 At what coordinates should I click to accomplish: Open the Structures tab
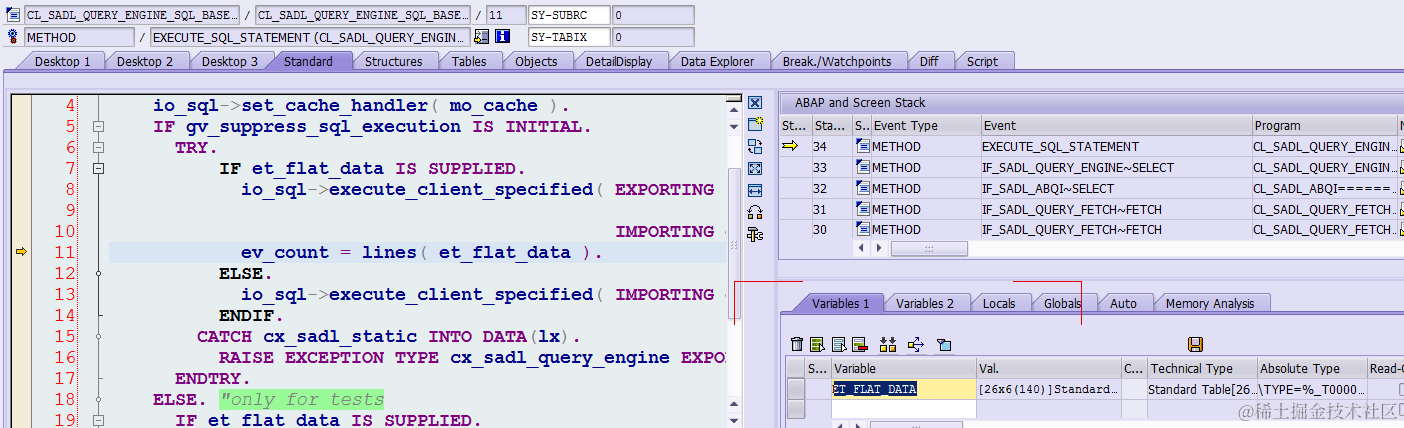point(393,61)
